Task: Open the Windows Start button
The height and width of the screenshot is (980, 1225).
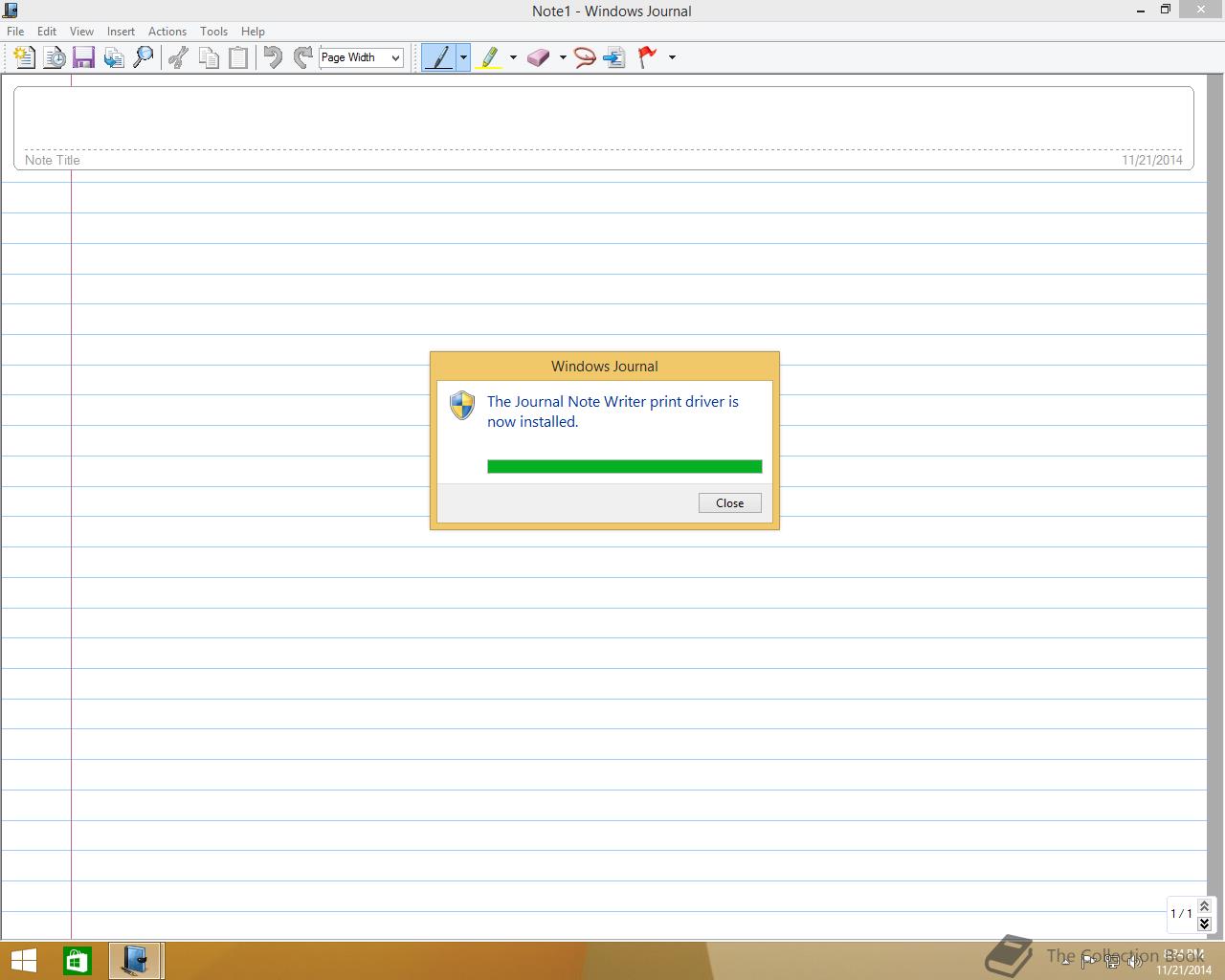Action: [x=23, y=960]
